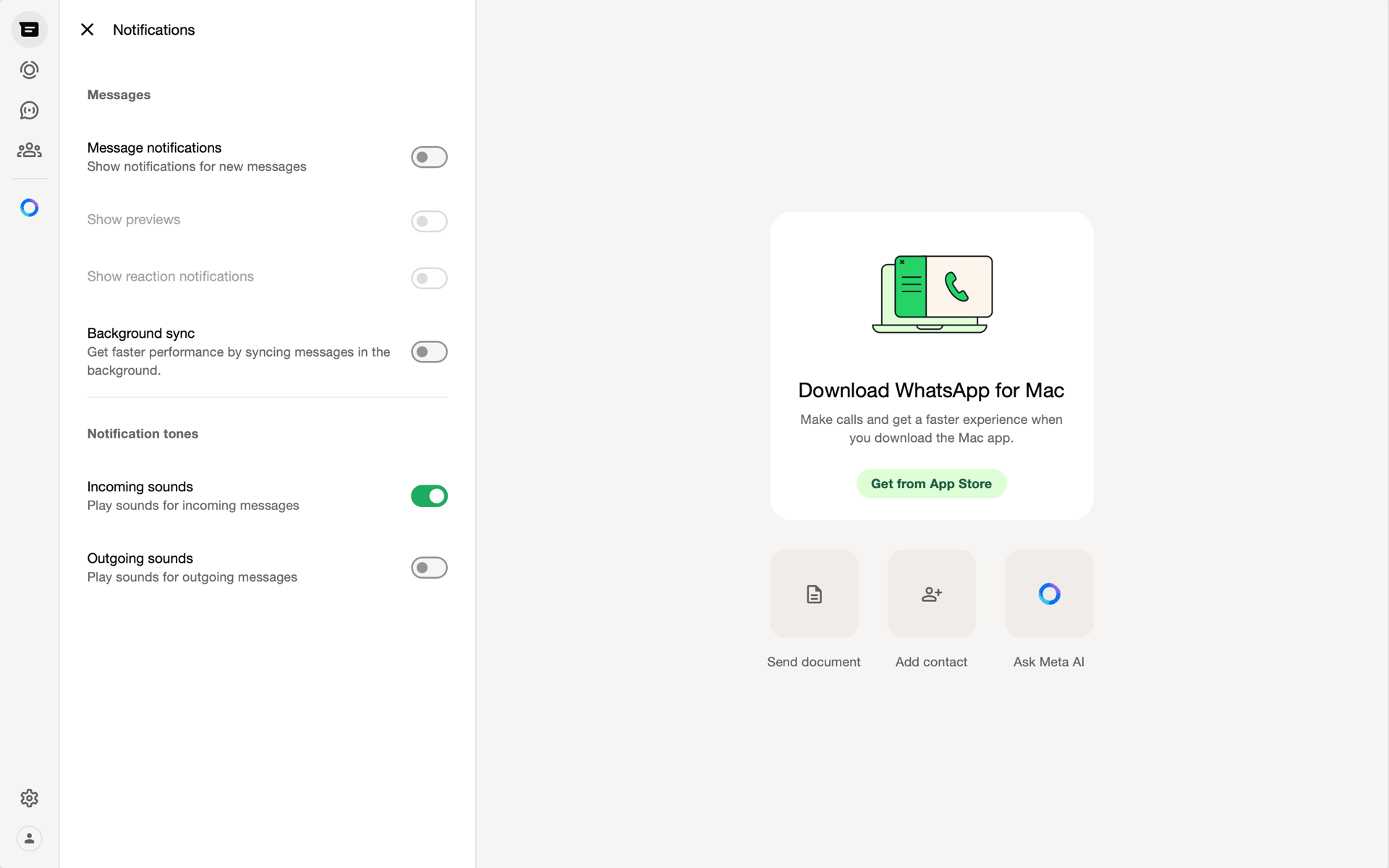Click the Ask Meta AI label

(1049, 662)
